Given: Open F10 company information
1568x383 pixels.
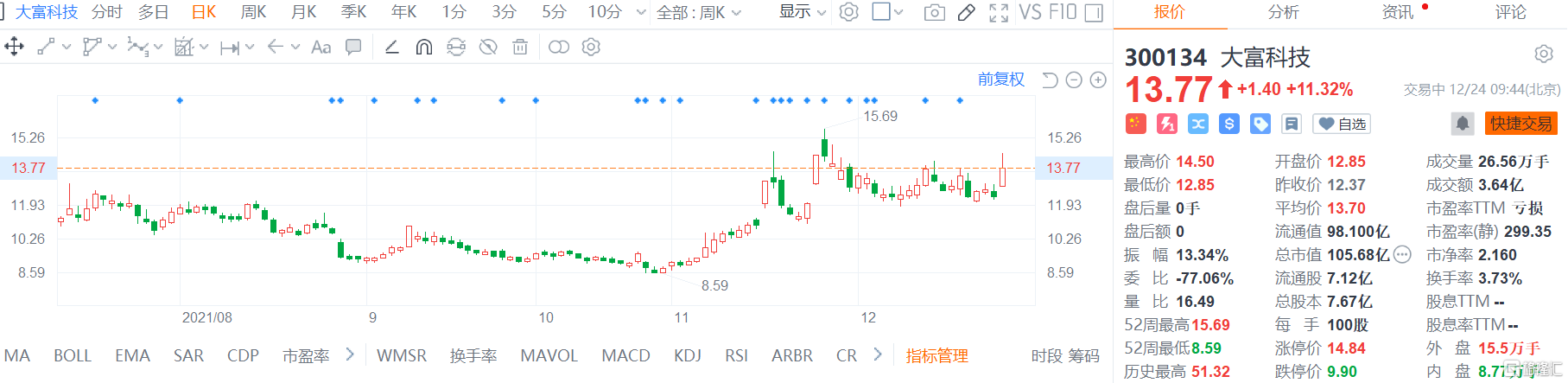Looking at the screenshot, I should (x=1063, y=12).
